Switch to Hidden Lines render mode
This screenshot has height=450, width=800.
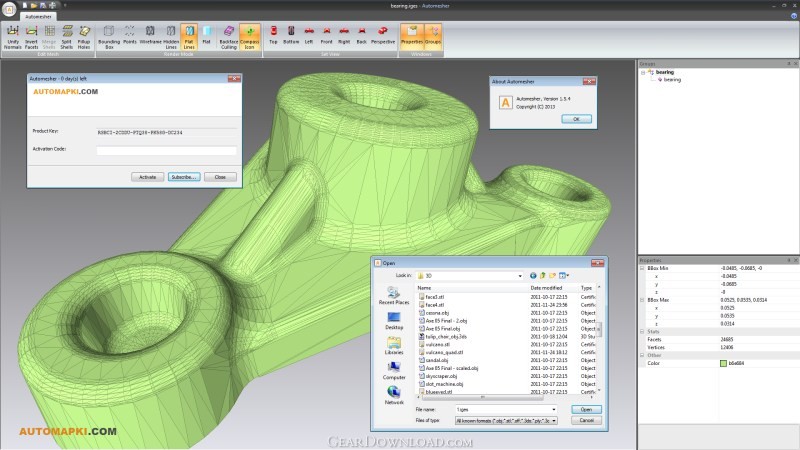171,37
